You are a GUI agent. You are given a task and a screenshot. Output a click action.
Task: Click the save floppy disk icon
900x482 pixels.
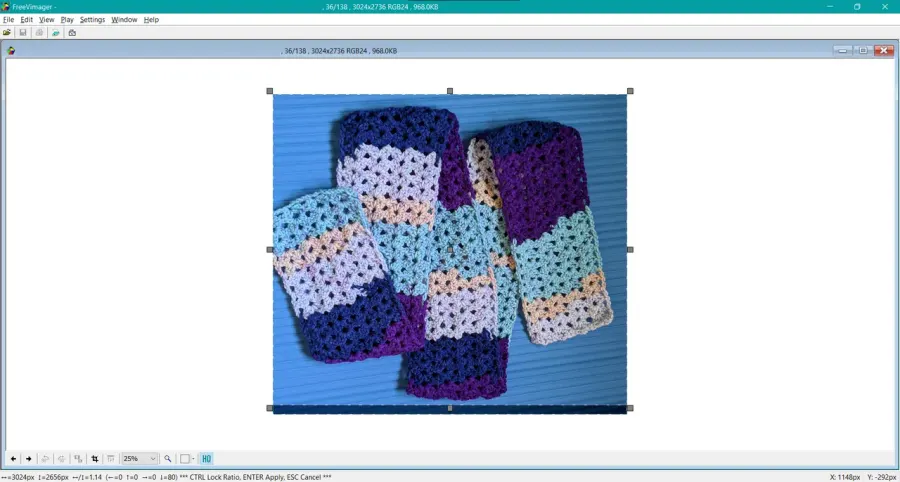23,33
